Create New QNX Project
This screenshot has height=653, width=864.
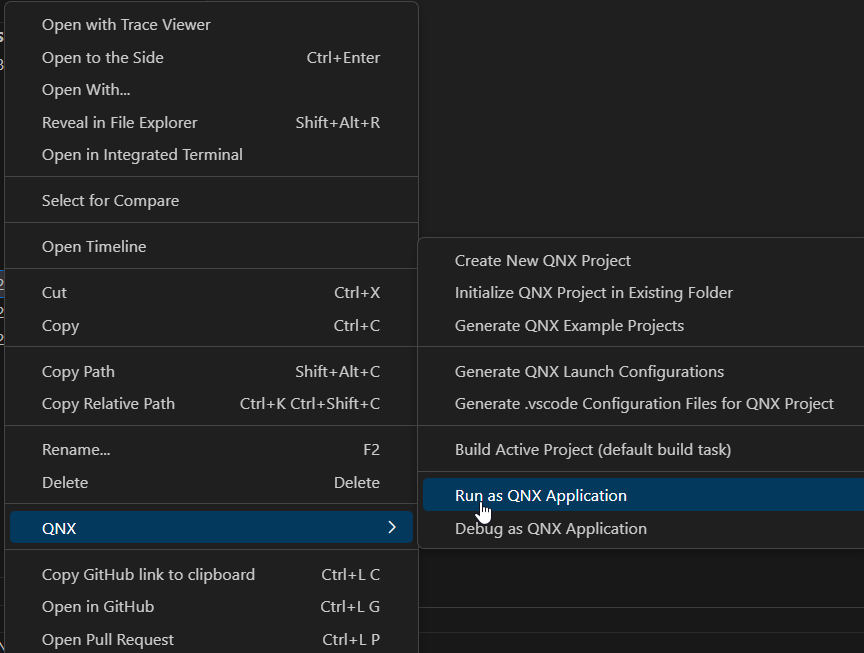pyautogui.click(x=644, y=261)
